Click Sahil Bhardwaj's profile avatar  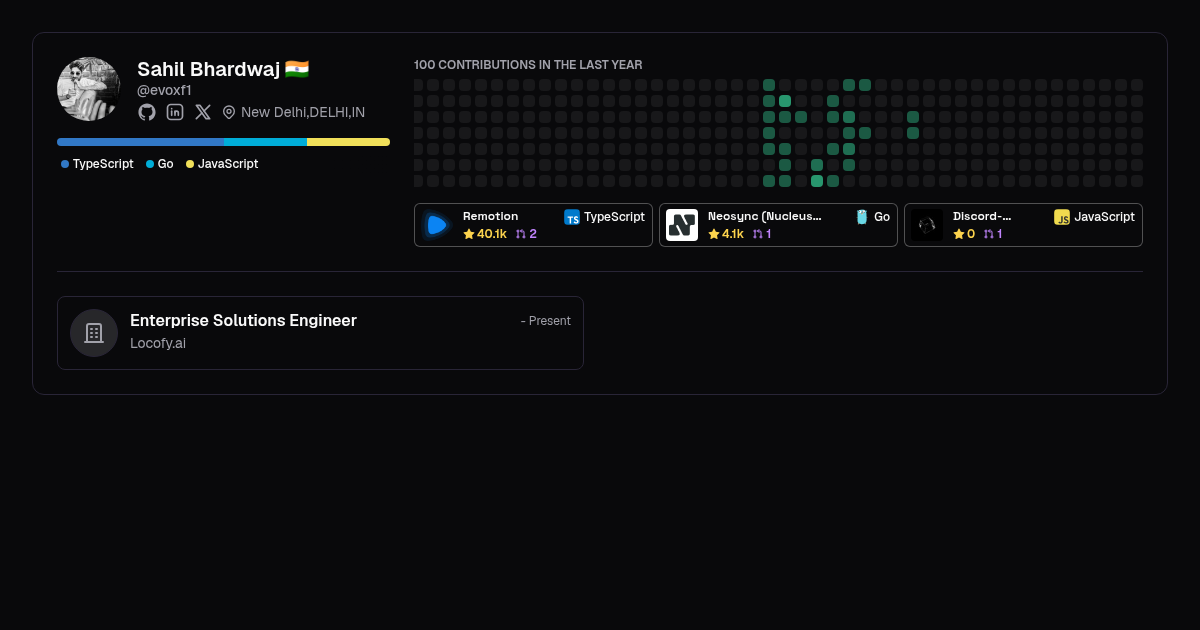tap(89, 89)
